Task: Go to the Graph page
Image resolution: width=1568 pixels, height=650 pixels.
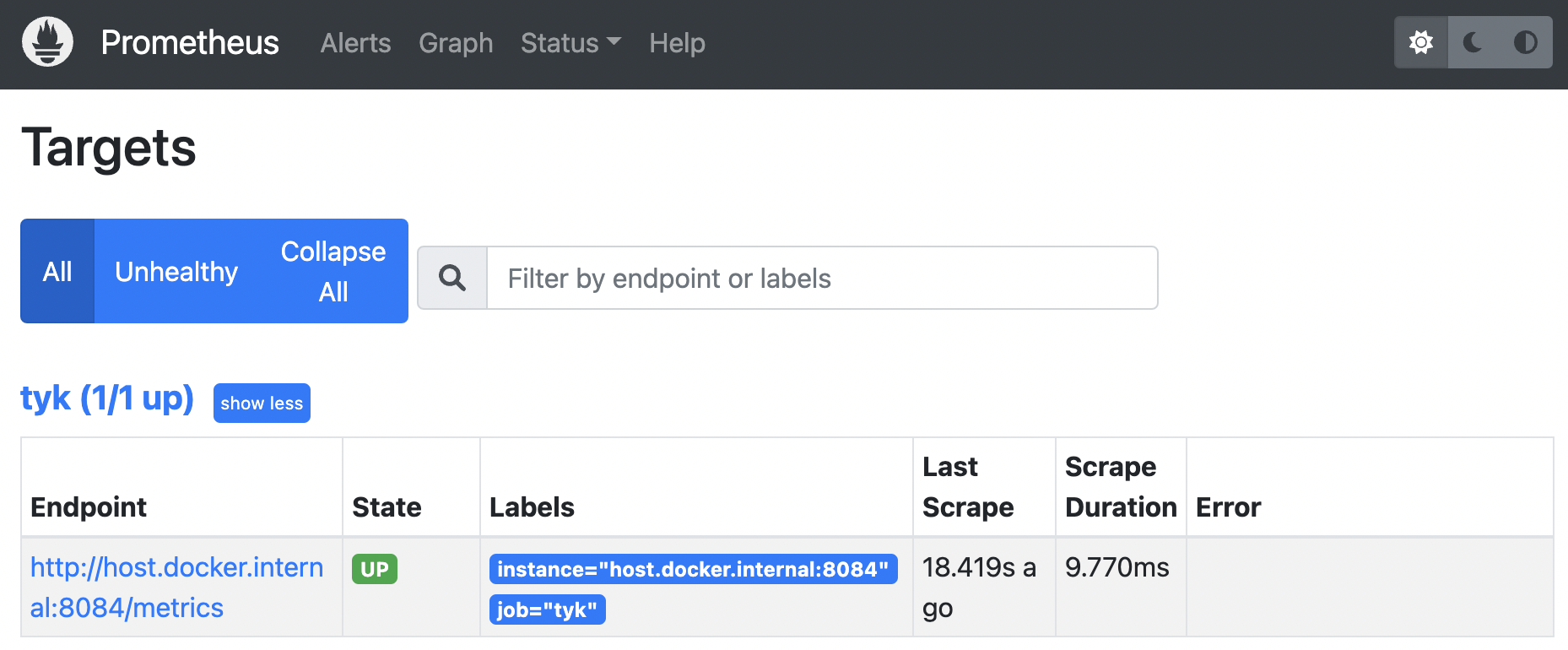Action: coord(456,43)
